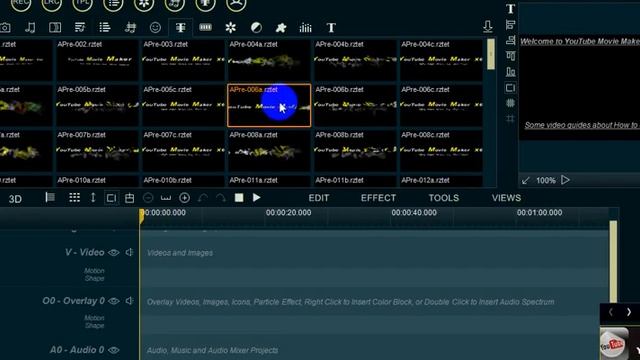Open the bulleted list tab in media bar
Screen dimensions: 640x360
(105, 28)
